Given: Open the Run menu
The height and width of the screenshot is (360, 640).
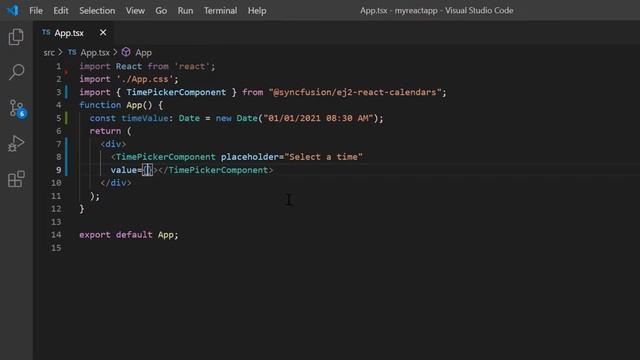Looking at the screenshot, I should 185,11.
